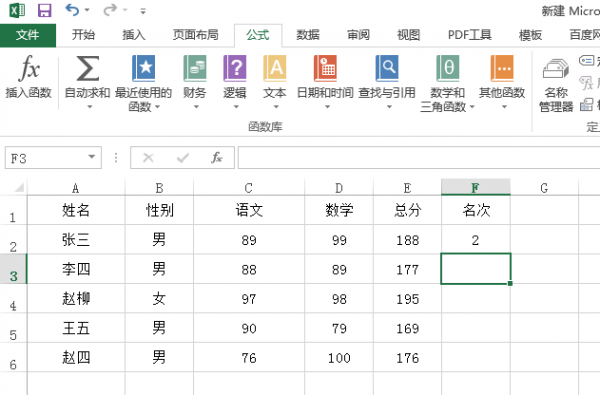Click cell containing 姓名
Image resolution: width=600 pixels, height=395 pixels.
pyautogui.click(x=76, y=210)
